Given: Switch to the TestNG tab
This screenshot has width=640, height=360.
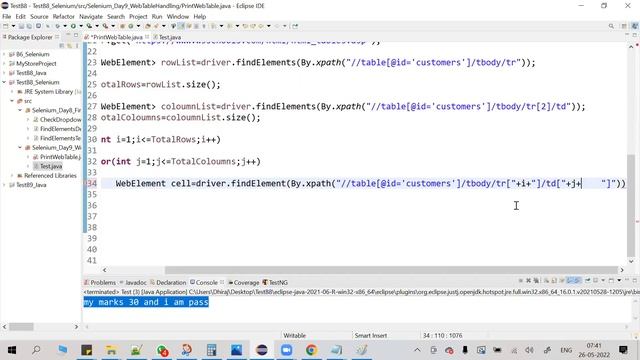Looking at the screenshot, I should [x=275, y=282].
